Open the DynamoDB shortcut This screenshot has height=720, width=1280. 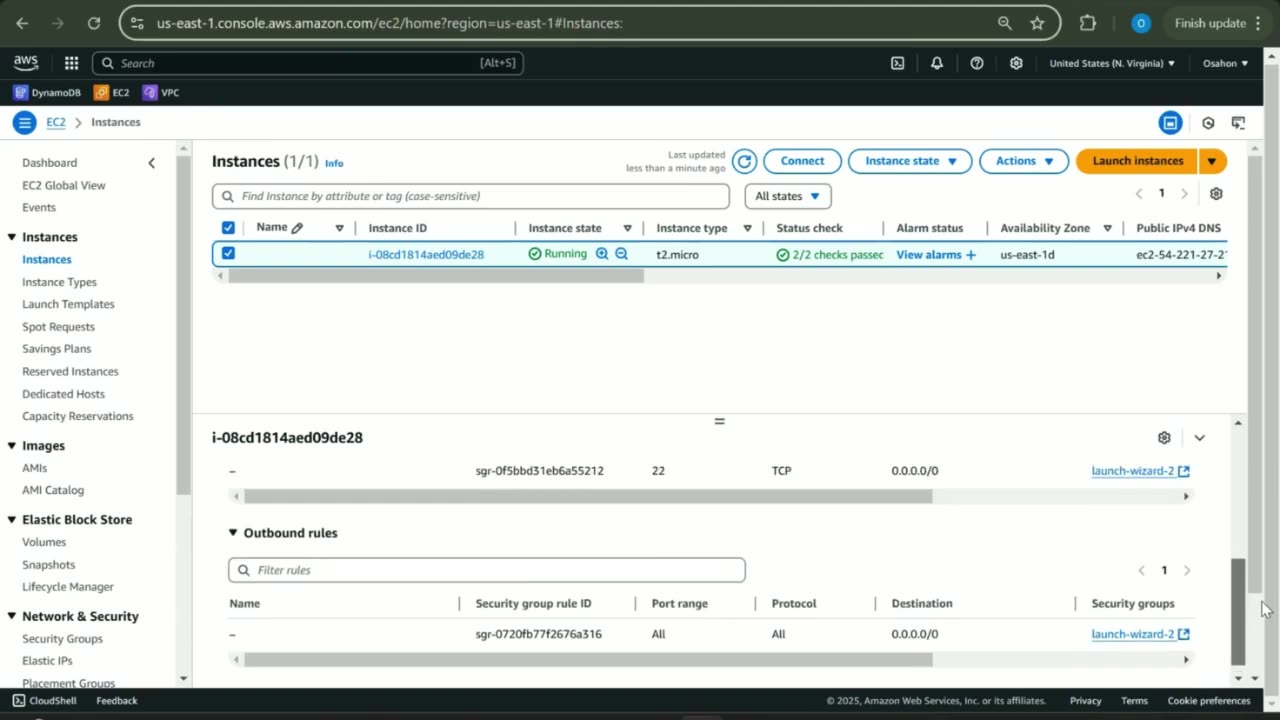coord(47,92)
